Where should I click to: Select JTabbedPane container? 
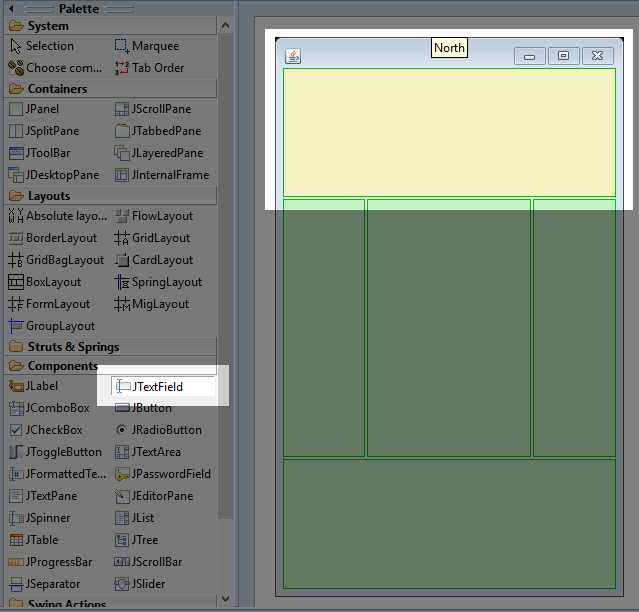point(158,131)
